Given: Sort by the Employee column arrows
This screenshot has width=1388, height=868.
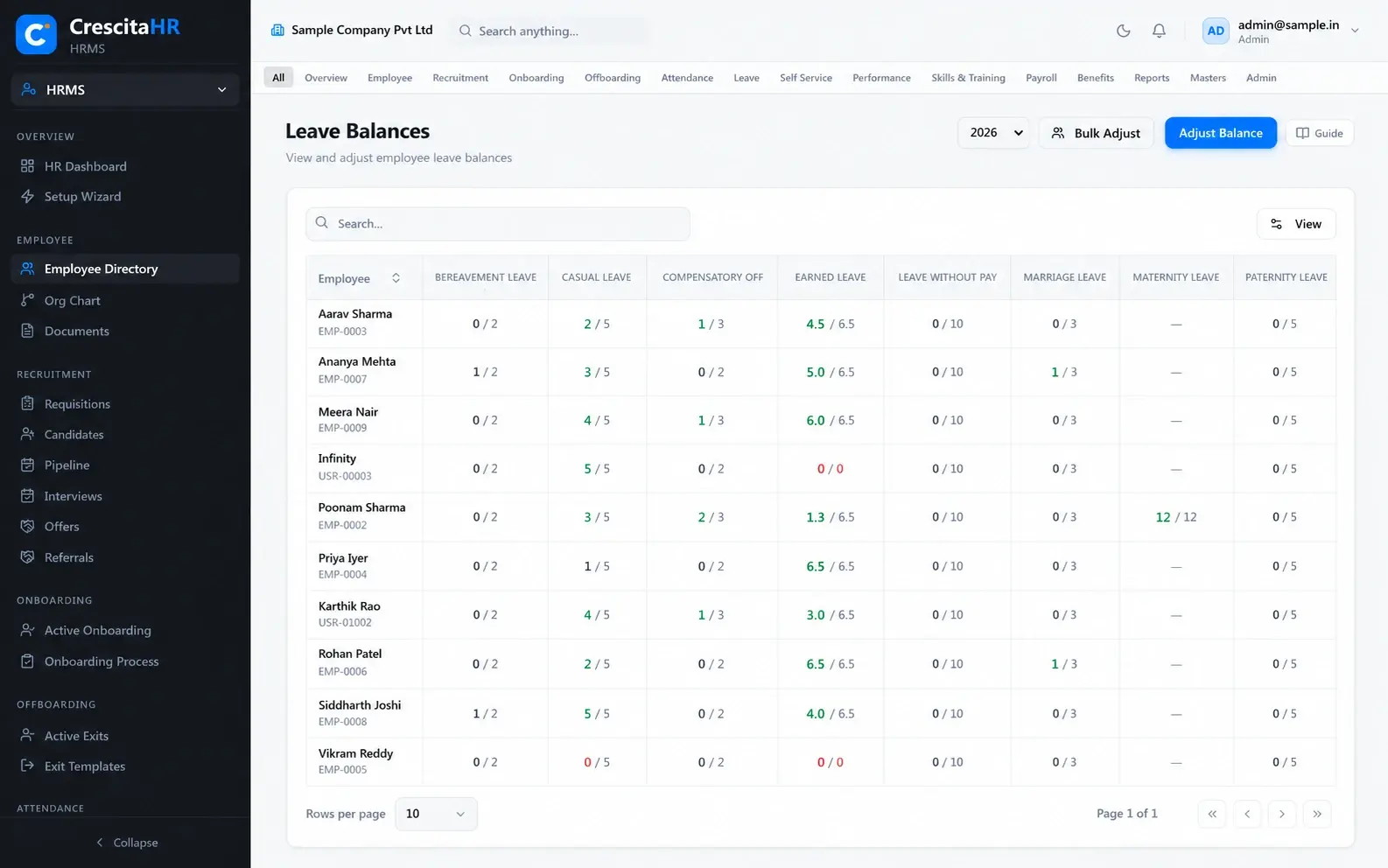Looking at the screenshot, I should pyautogui.click(x=396, y=278).
